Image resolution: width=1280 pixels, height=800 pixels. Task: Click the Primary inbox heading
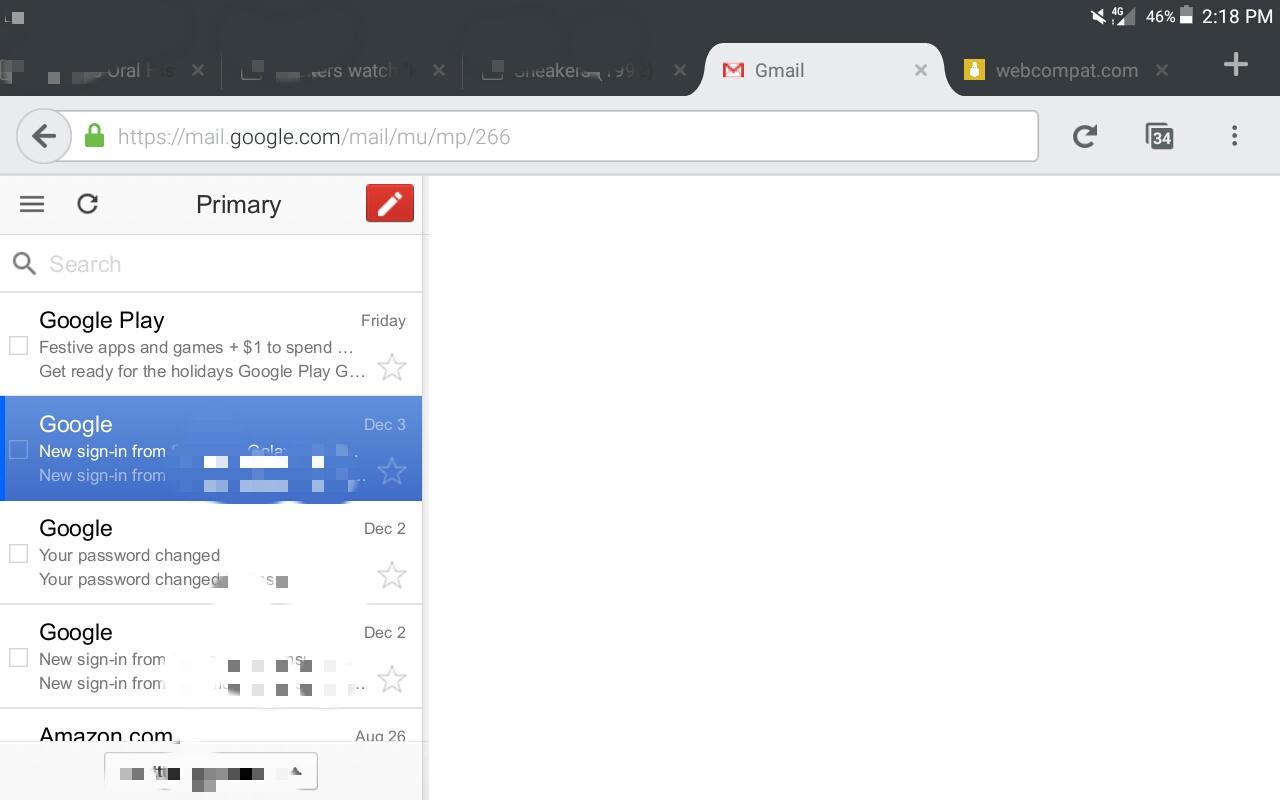[238, 204]
